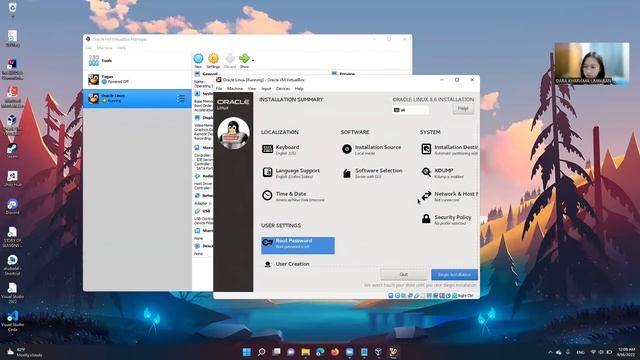This screenshot has width=640, height=360.
Task: Open the File menu in VirtualBox Manager
Action: click(89, 48)
